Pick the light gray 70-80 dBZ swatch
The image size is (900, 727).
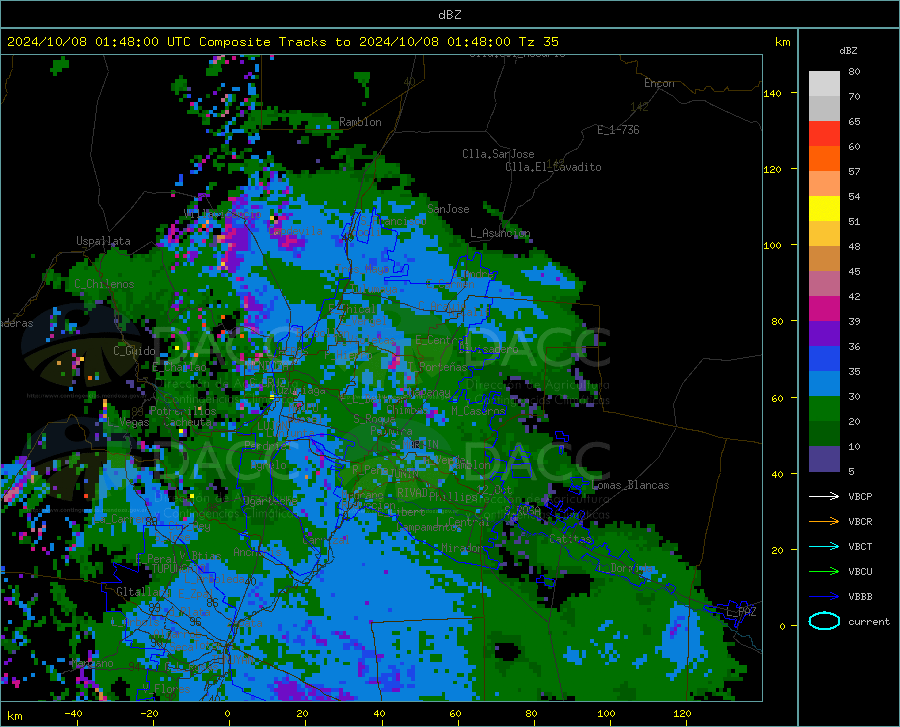tap(824, 84)
